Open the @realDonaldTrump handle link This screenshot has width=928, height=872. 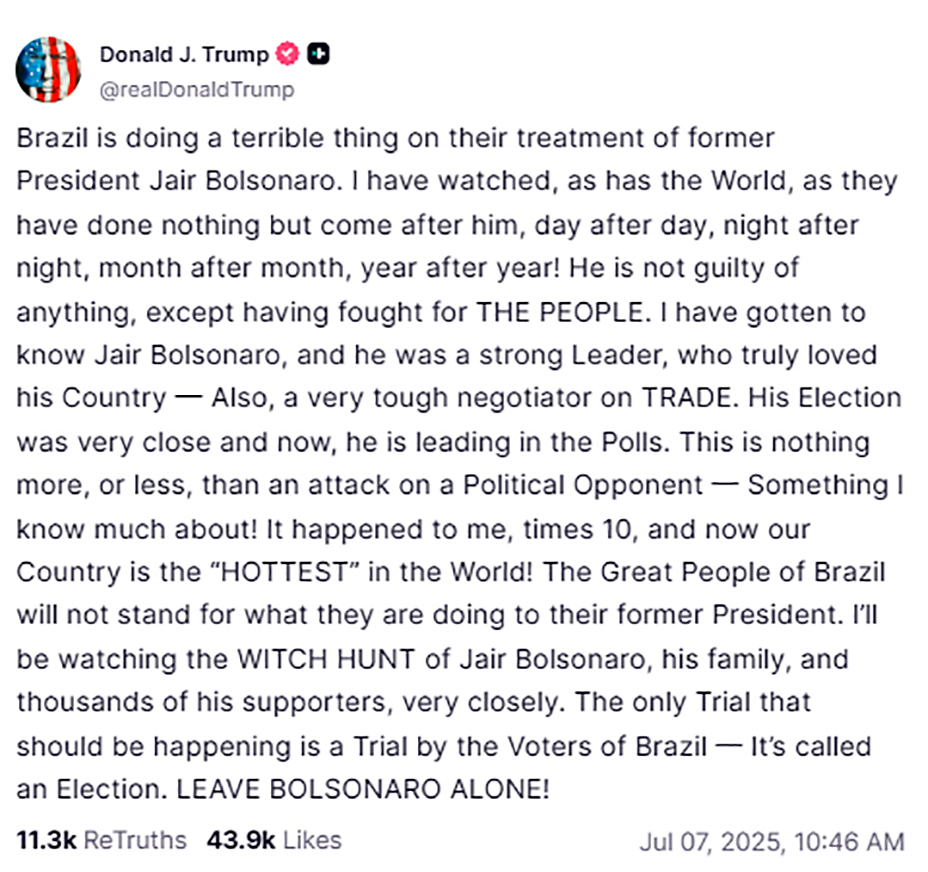tap(197, 89)
